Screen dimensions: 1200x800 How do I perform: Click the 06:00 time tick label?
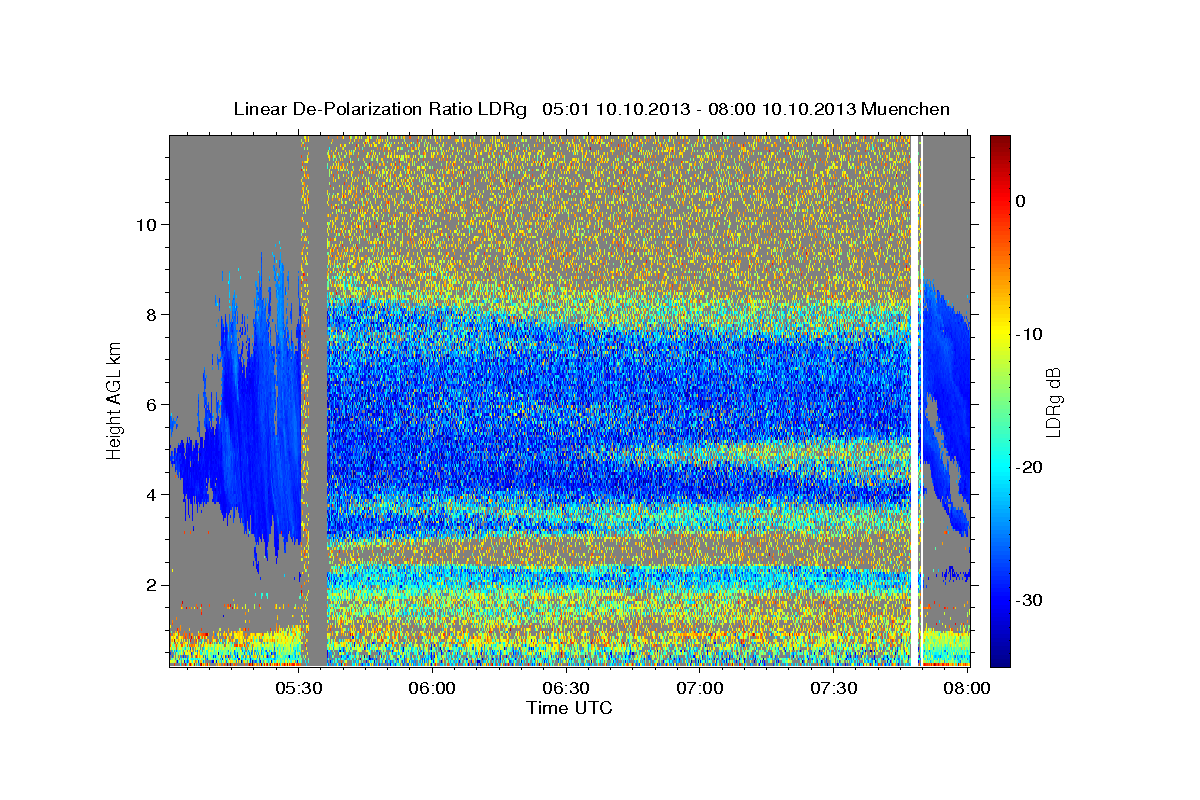pyautogui.click(x=433, y=688)
